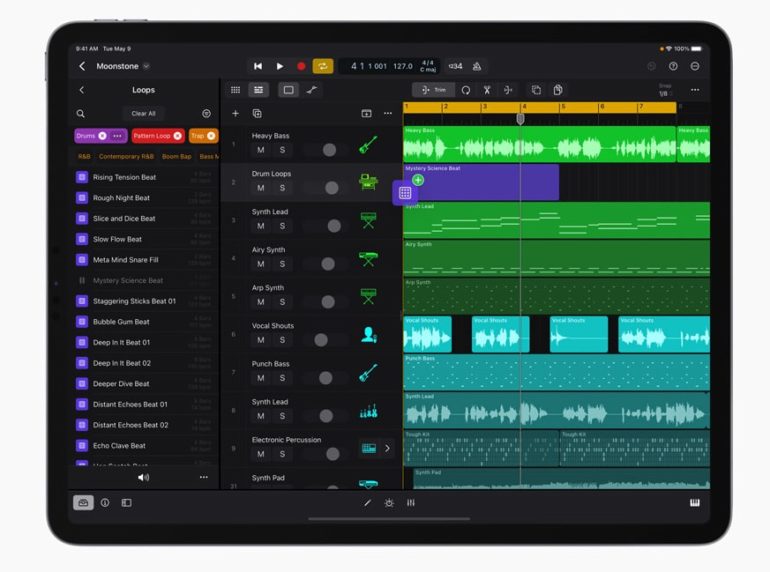This screenshot has height=572, width=770.
Task: Solo the Synth Lead track 3
Action: [x=282, y=226]
